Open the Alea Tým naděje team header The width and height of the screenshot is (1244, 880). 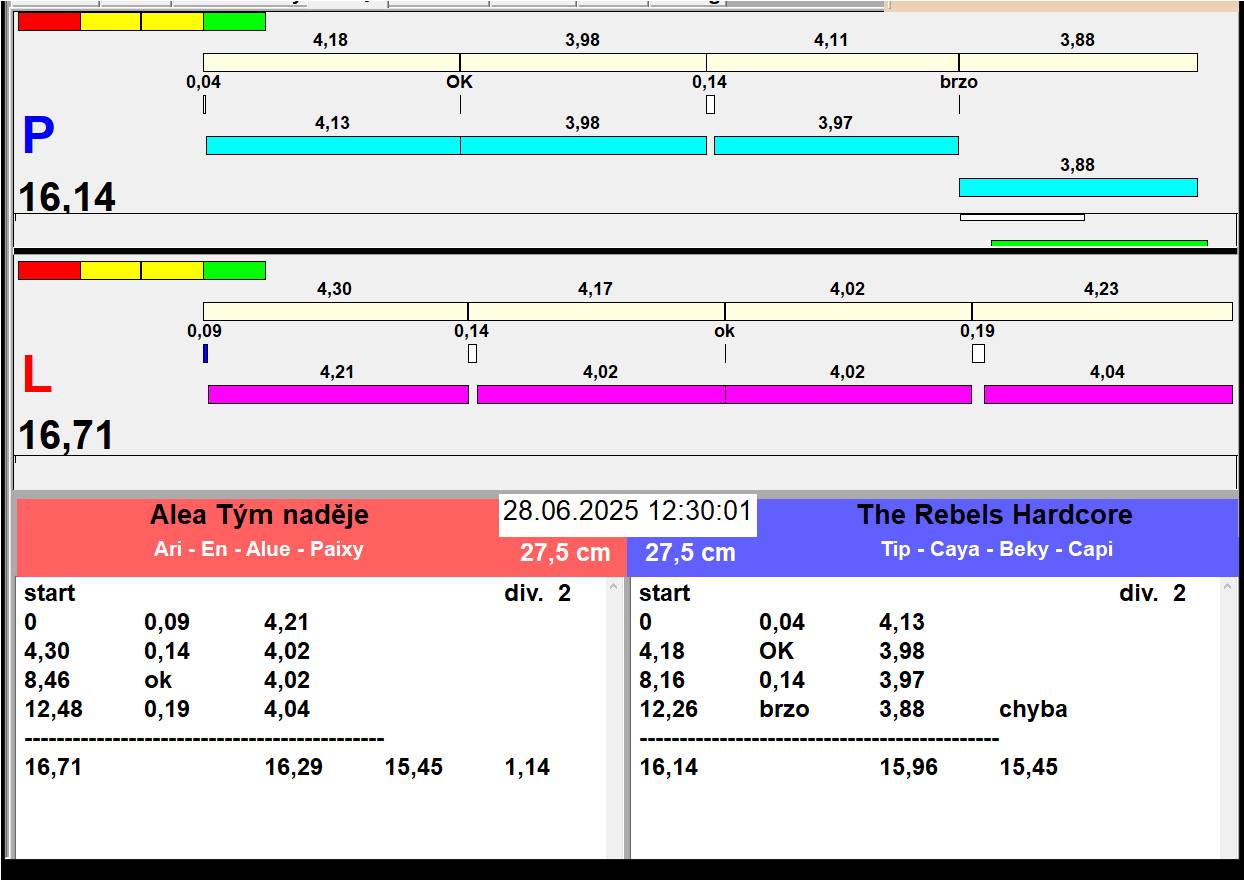259,516
